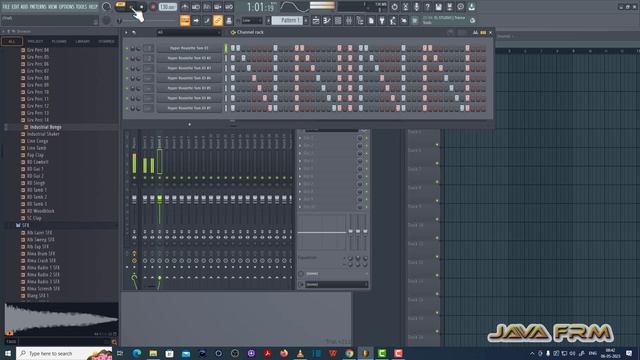
Task: Show the channel rack window icon
Action: 338,20
